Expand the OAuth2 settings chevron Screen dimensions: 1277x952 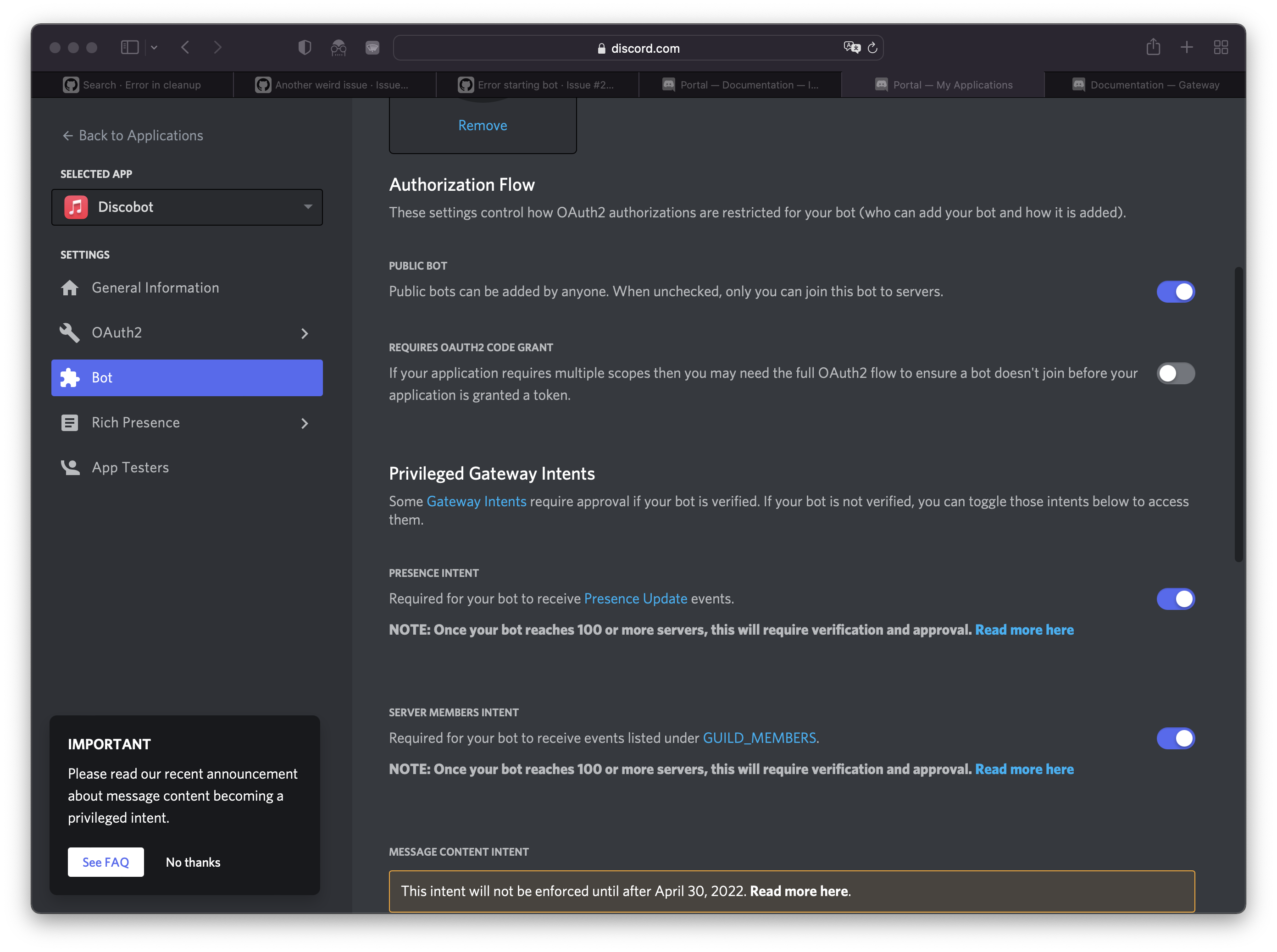pos(305,333)
